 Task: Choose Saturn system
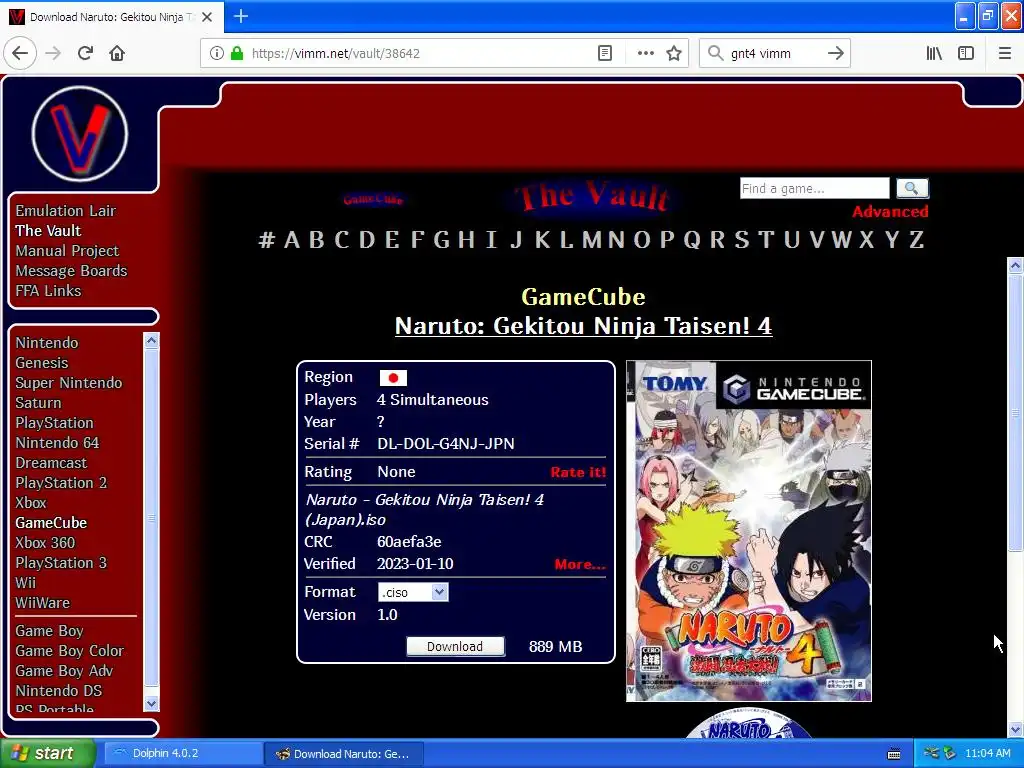click(39, 403)
